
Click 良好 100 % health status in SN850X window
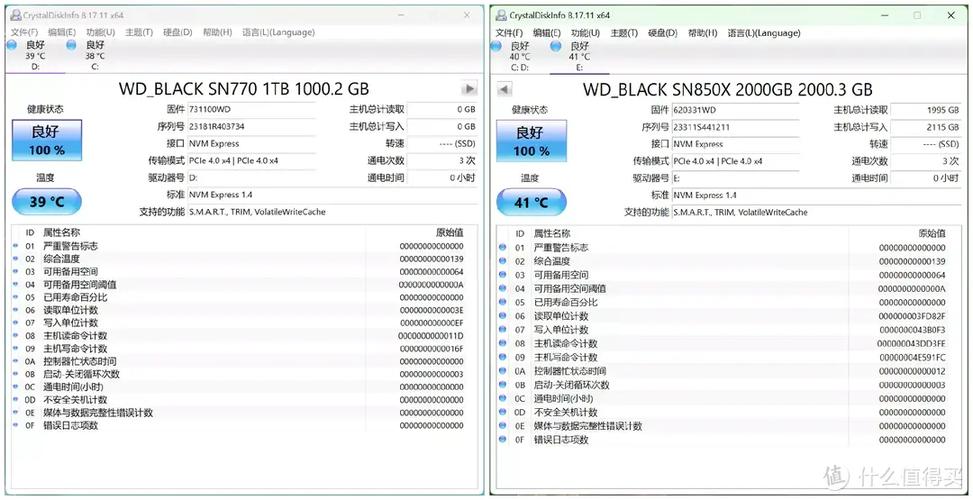click(532, 141)
